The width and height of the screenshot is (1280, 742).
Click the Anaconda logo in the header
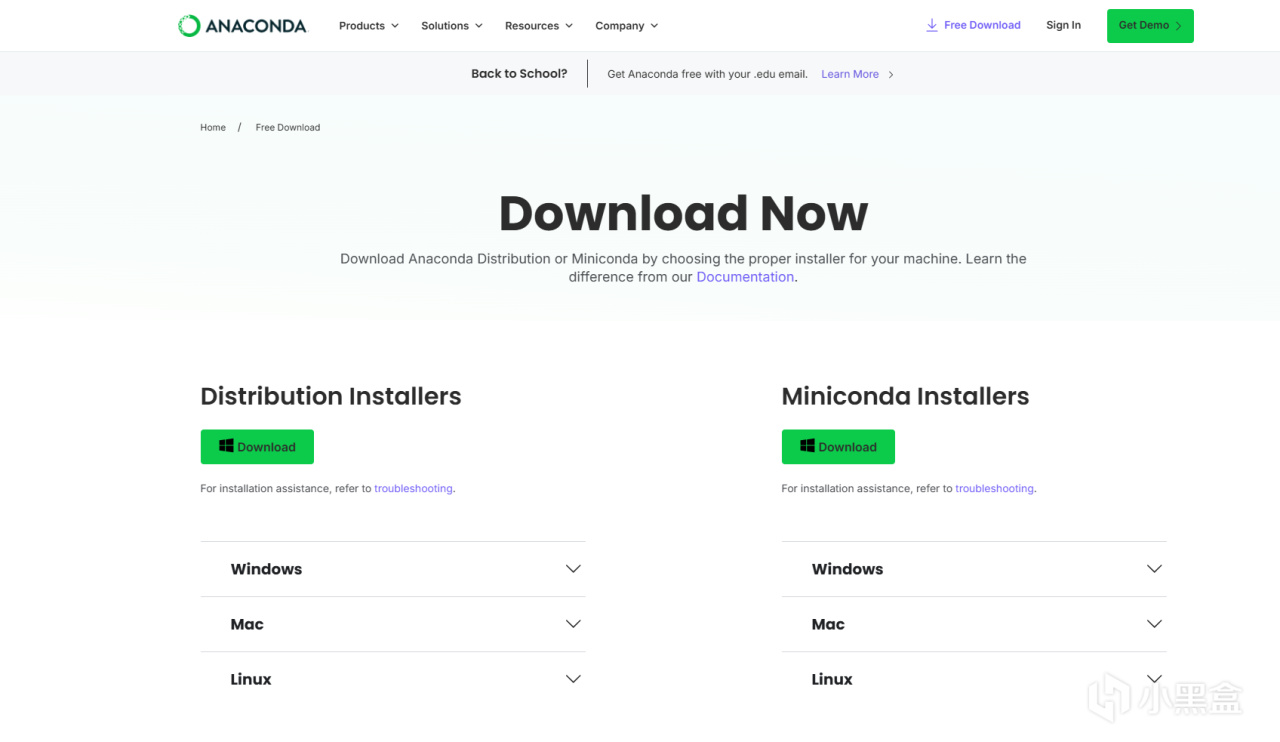[x=242, y=26]
